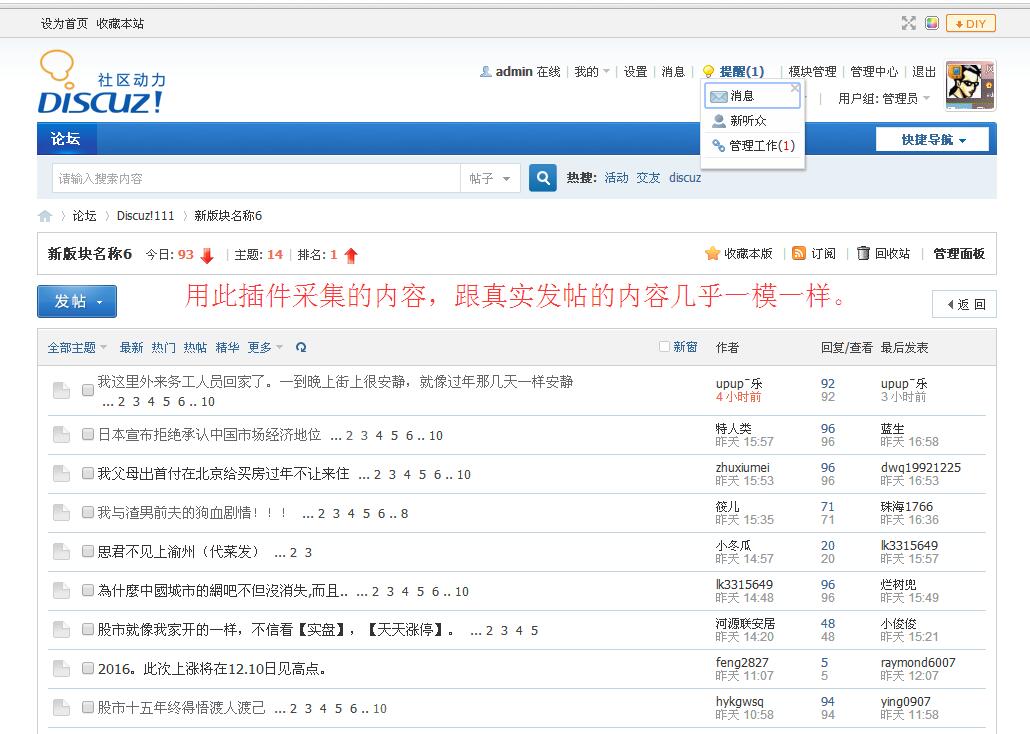Screen dimensions: 1030x734
Task: Check the box for 我与渣男前夫 thread
Action: (x=87, y=513)
